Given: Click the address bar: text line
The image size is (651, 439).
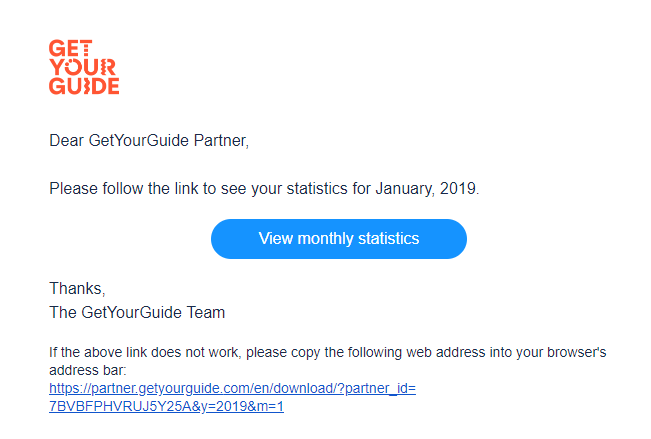Looking at the screenshot, I should click(x=88, y=370).
